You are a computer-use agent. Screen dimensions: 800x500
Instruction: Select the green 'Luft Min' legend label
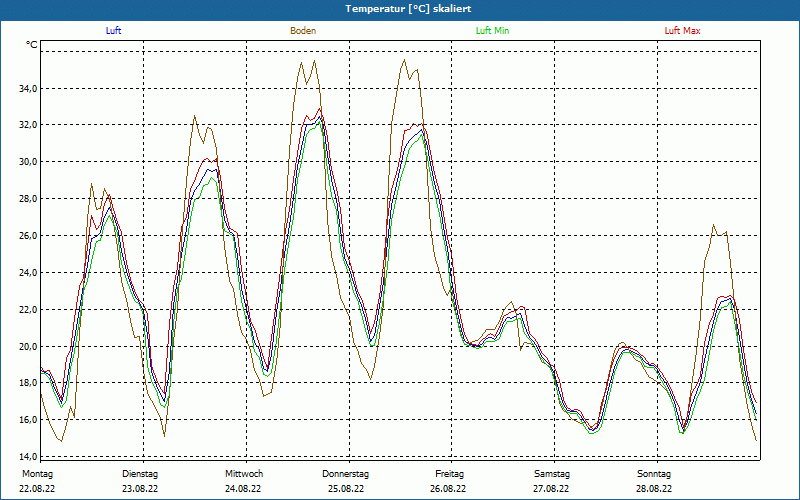point(492,31)
